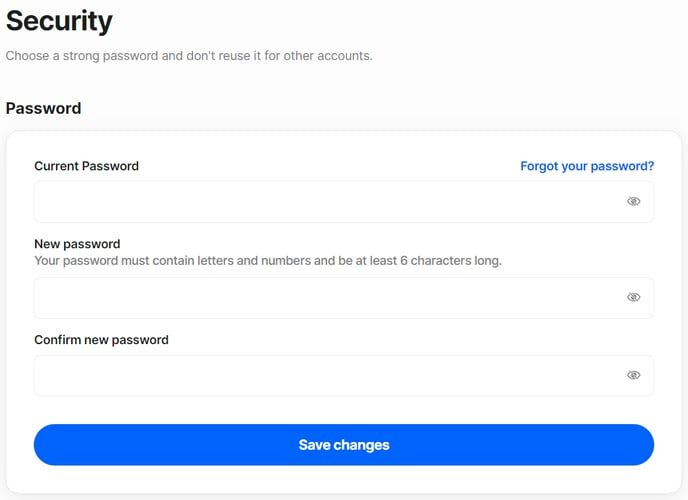The width and height of the screenshot is (688, 500).
Task: Toggle visibility of New password field
Action: pyautogui.click(x=633, y=297)
